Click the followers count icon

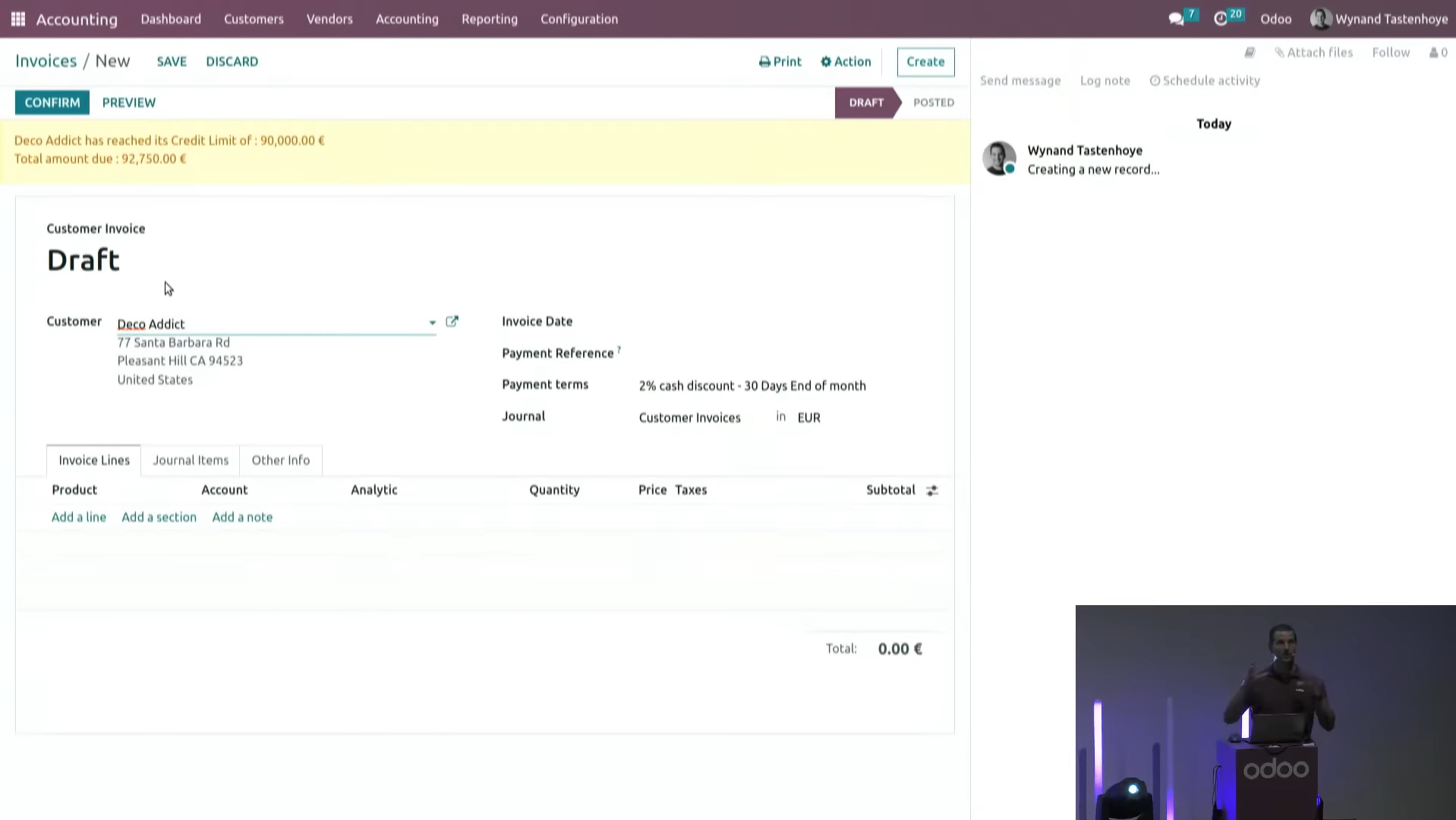coord(1438,52)
